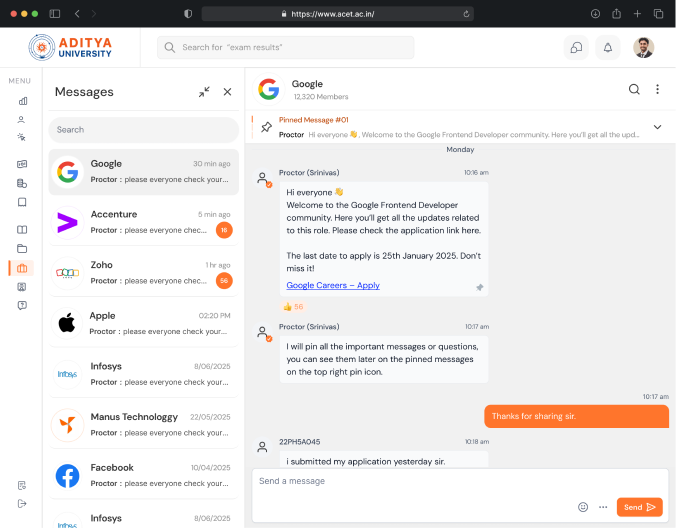Open the emoji picker in message box
This screenshot has height=528, width=676.
point(583,507)
